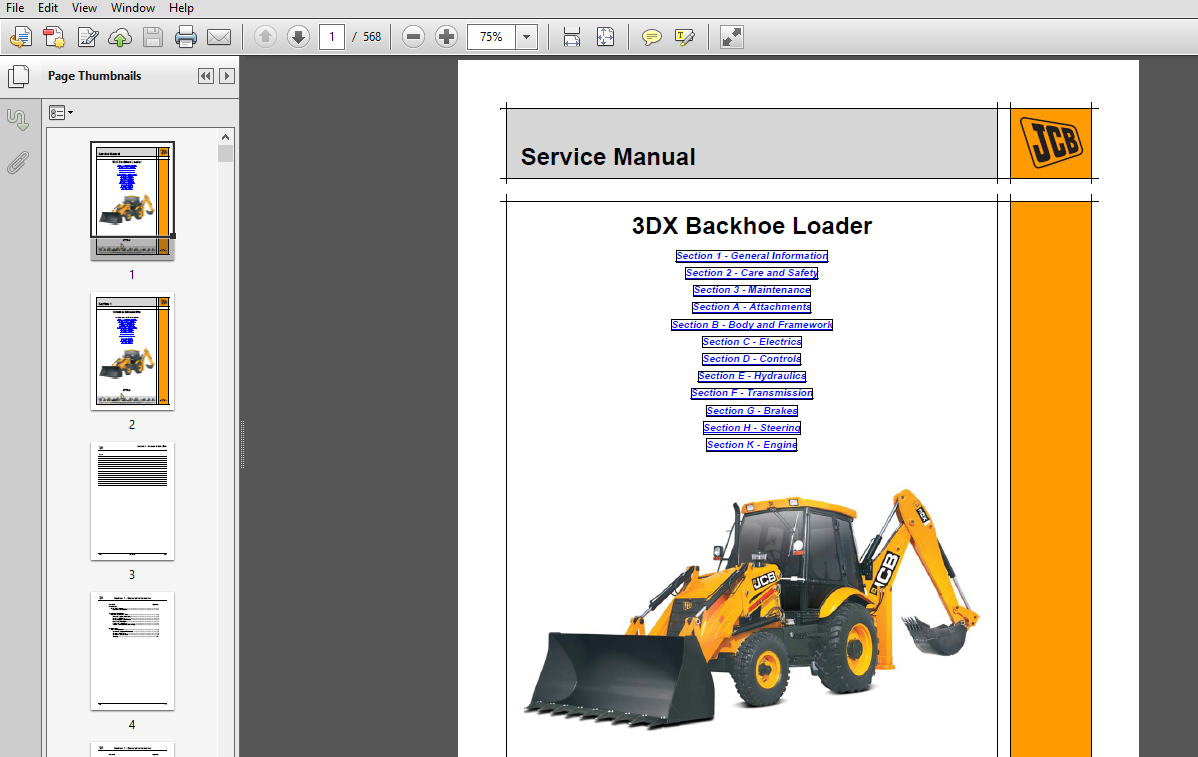Viewport: 1198px width, 757px height.
Task: Open the View menu
Action: coord(84,8)
